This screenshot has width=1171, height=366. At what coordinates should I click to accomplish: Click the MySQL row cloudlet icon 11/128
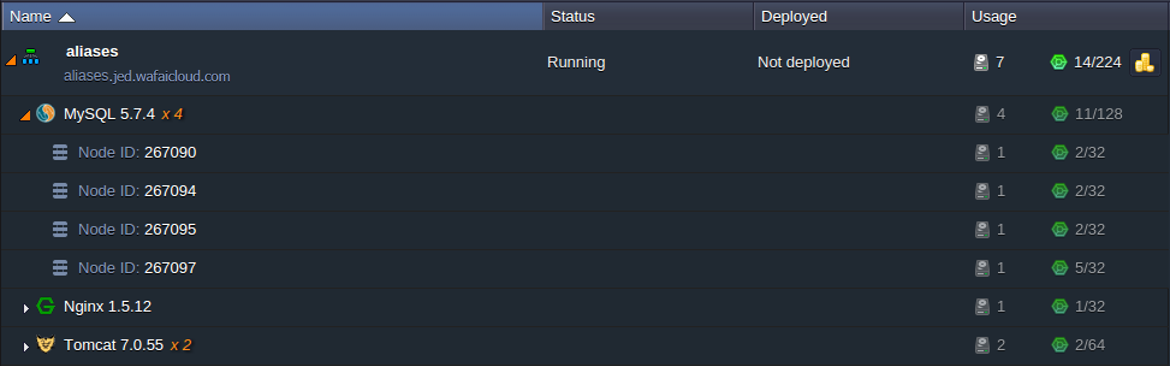pos(1060,114)
